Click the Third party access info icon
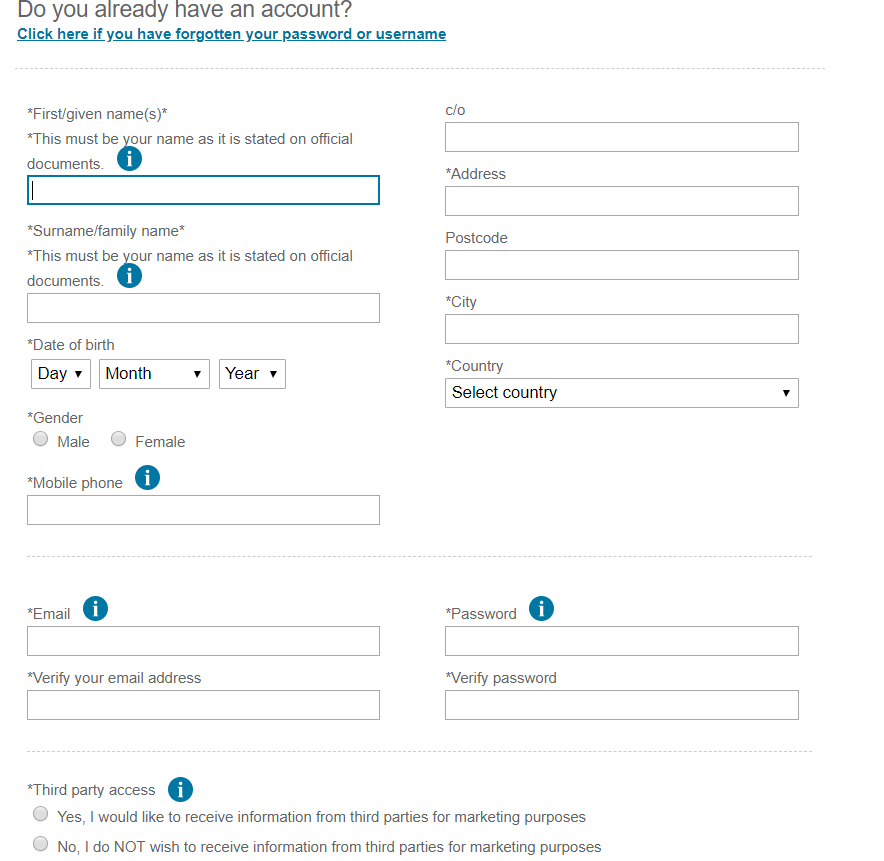 [180, 789]
